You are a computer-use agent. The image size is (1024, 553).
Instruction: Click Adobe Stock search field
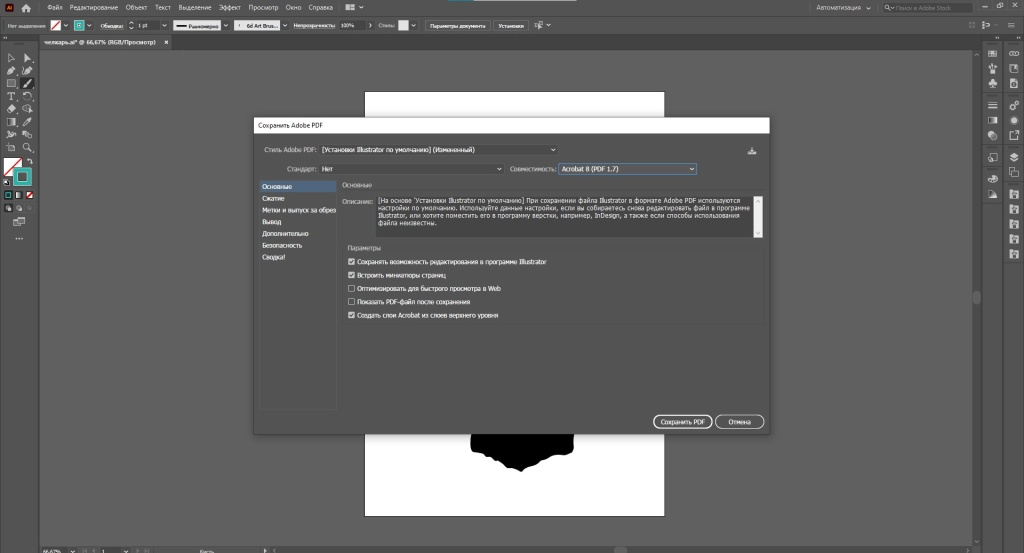click(927, 8)
